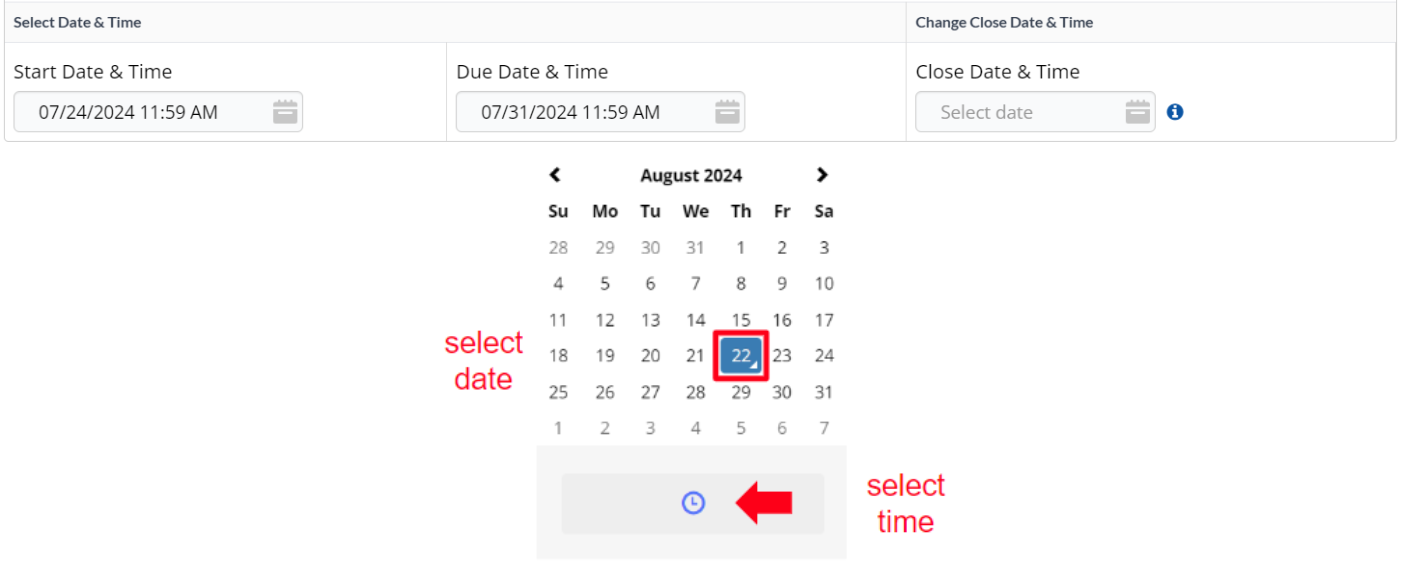Screen dimensions: 1401x571
Task: Choose August 27 in the calendar
Action: tap(650, 392)
